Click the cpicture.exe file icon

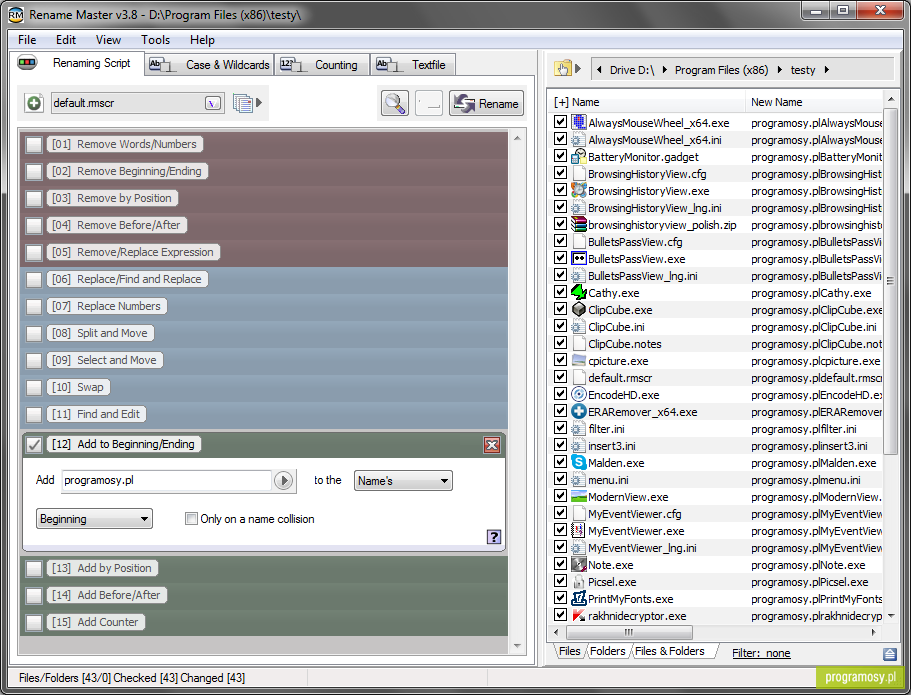579,360
